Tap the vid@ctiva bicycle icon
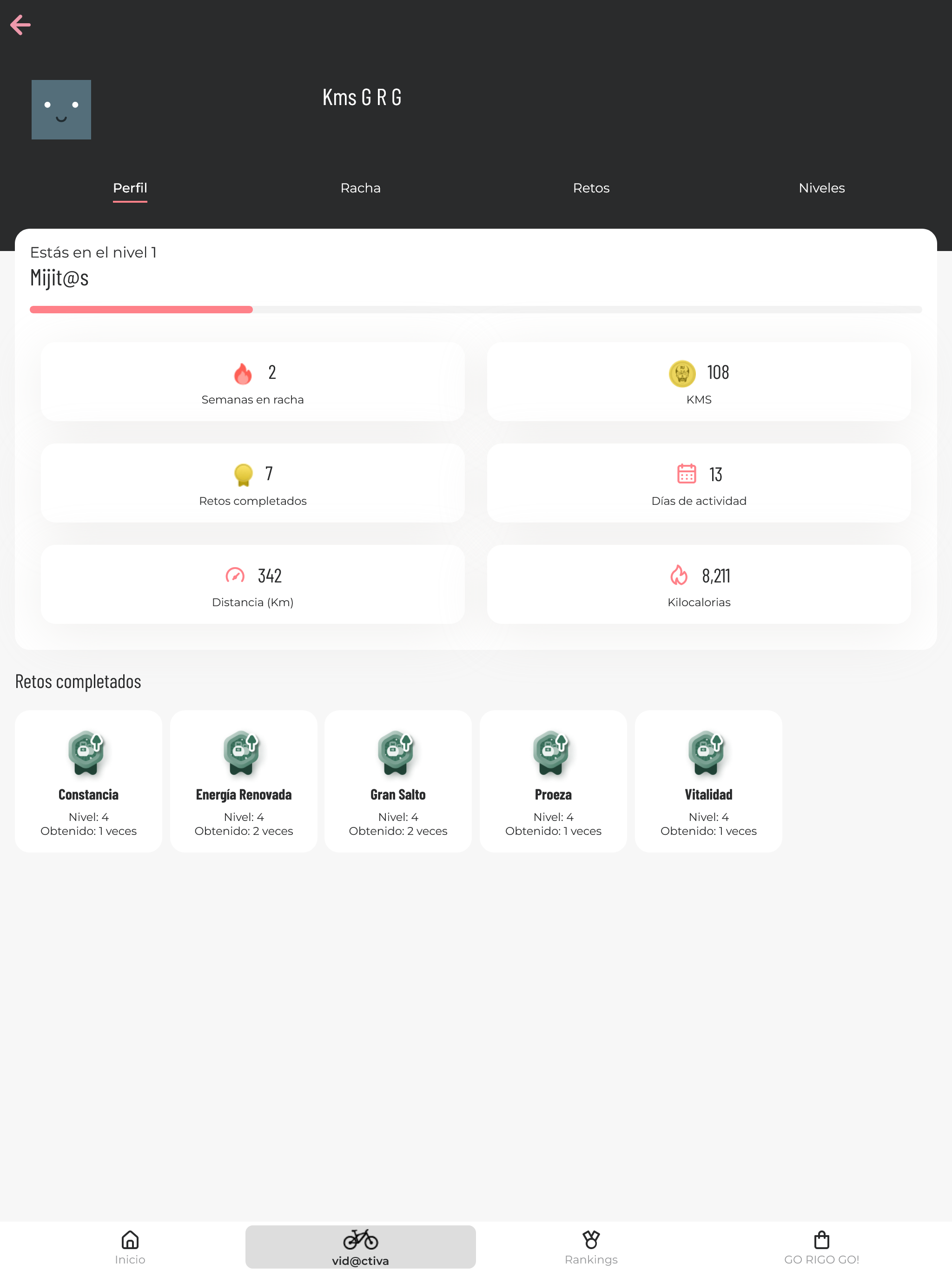Viewport: 952px width, 1270px height. point(360,1239)
